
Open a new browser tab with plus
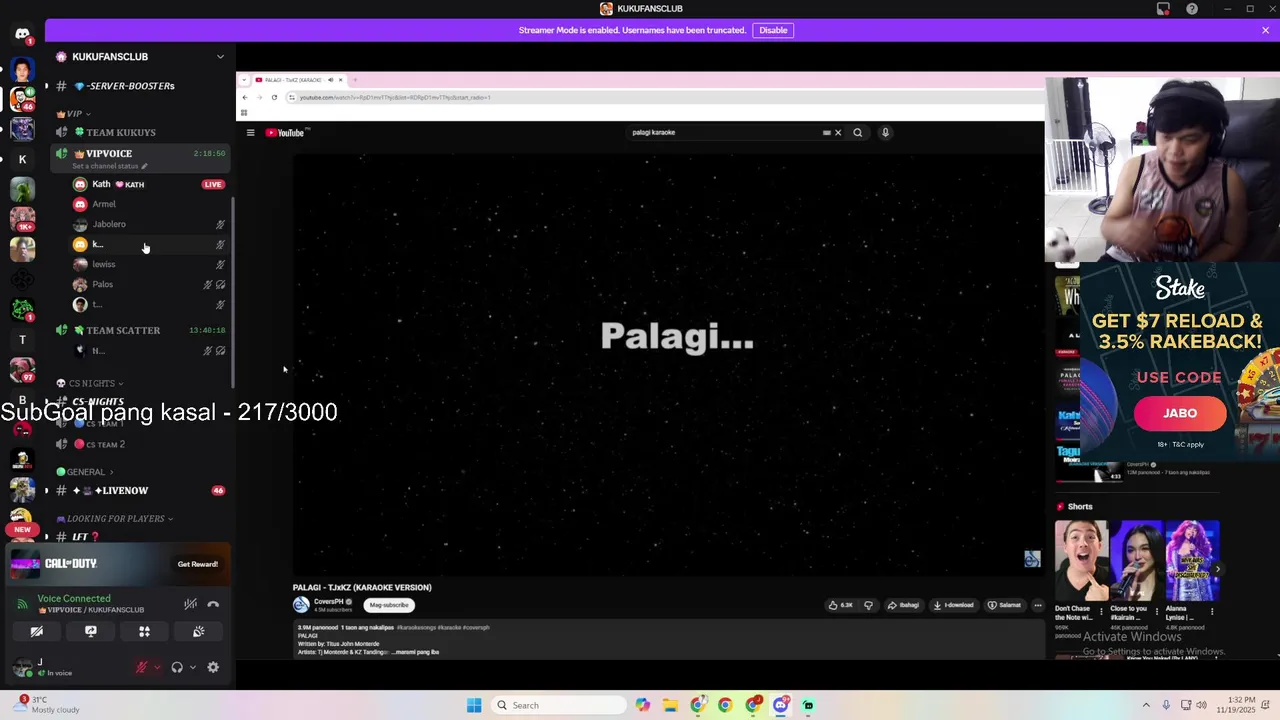pyautogui.click(x=354, y=80)
